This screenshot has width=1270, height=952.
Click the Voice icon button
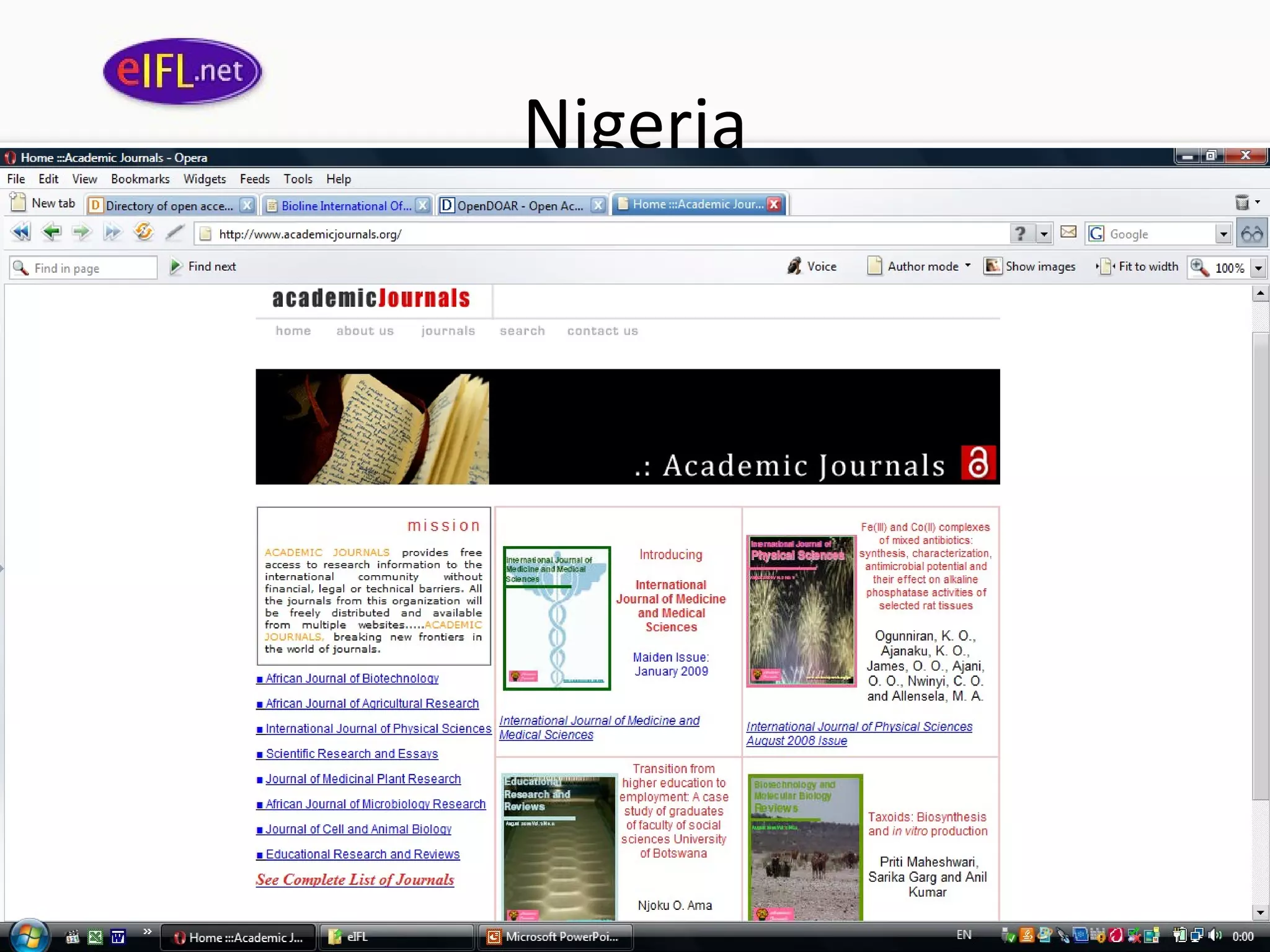[x=794, y=266]
